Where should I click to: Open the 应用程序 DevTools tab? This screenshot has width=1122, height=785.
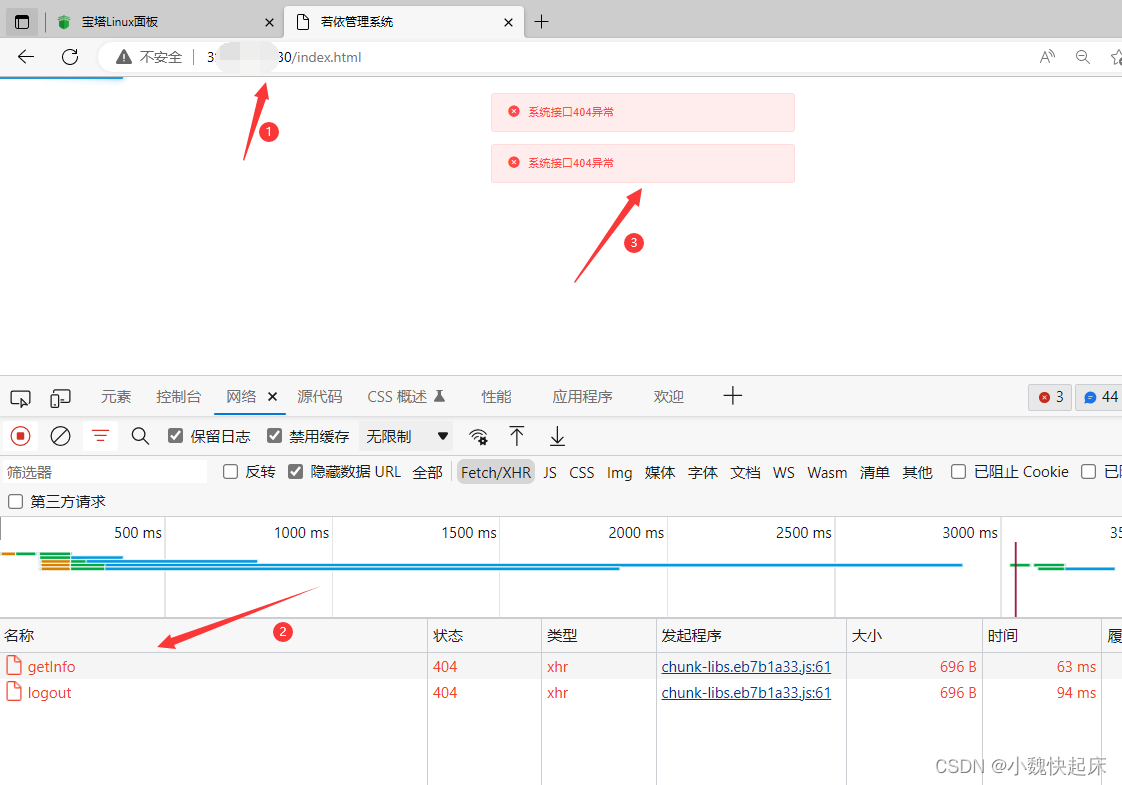click(582, 396)
